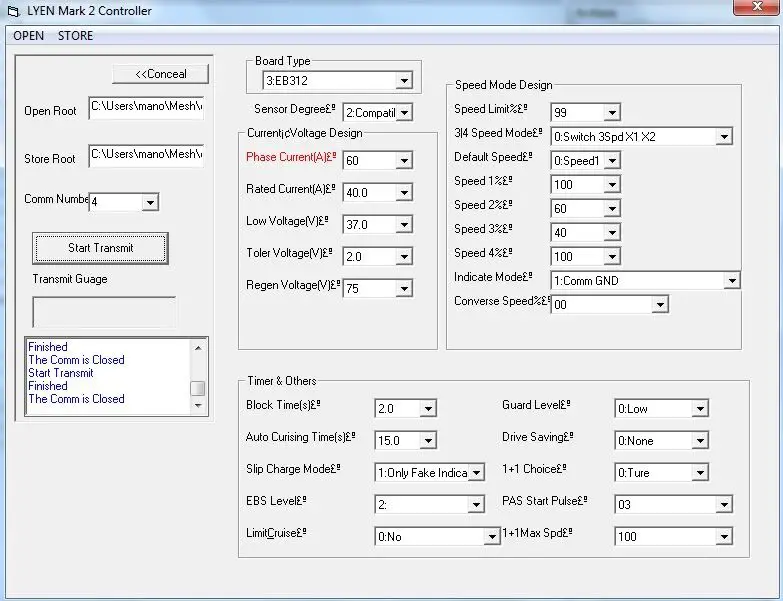This screenshot has height=601, width=783.
Task: Expand the Drive Saving dropdown
Action: tap(700, 441)
